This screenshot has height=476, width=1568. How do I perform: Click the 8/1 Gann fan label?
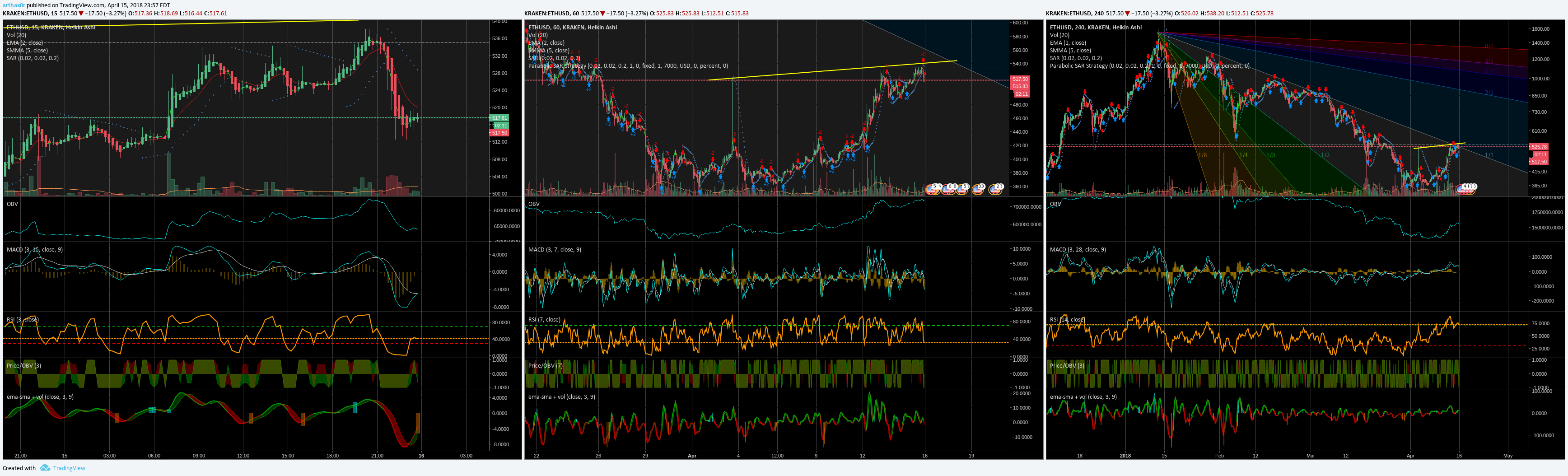click(1489, 46)
